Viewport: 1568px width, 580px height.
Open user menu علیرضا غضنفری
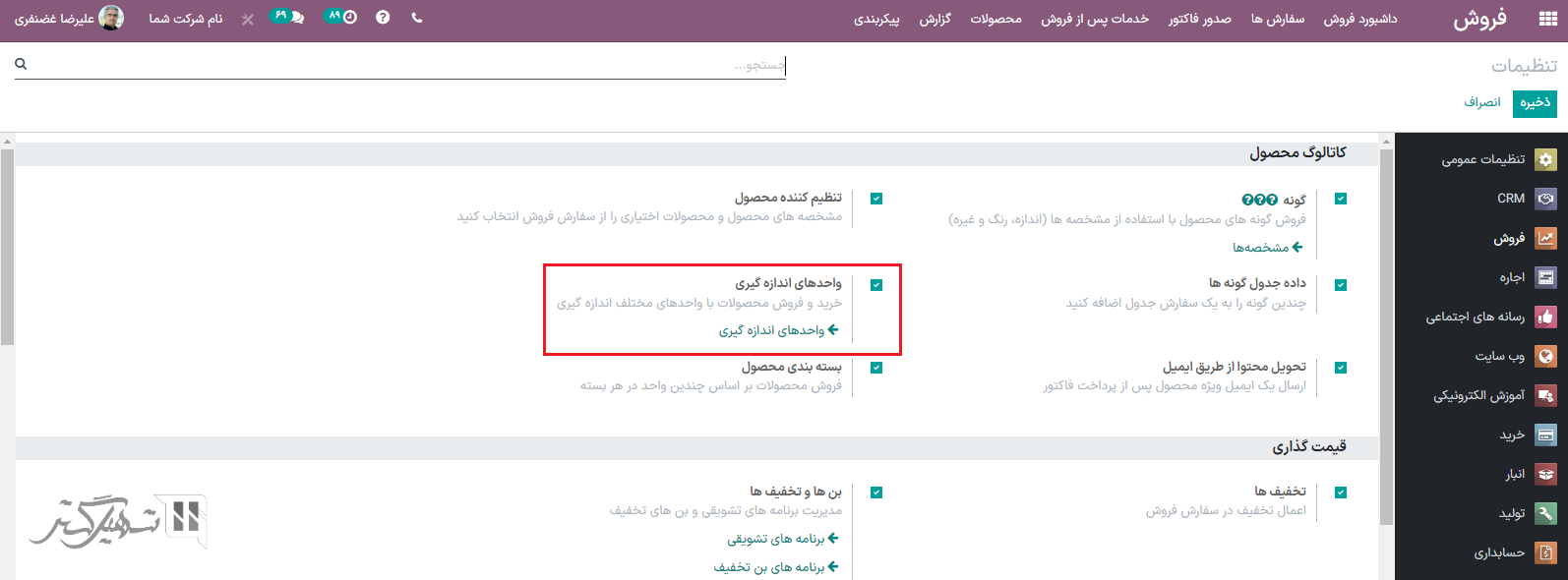click(x=69, y=18)
